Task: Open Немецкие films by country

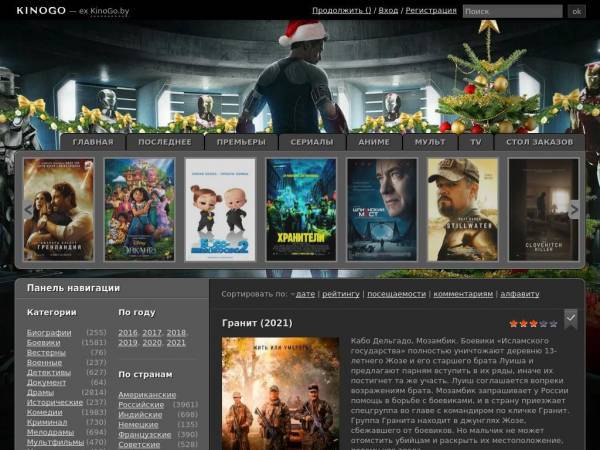Action: click(x=138, y=425)
